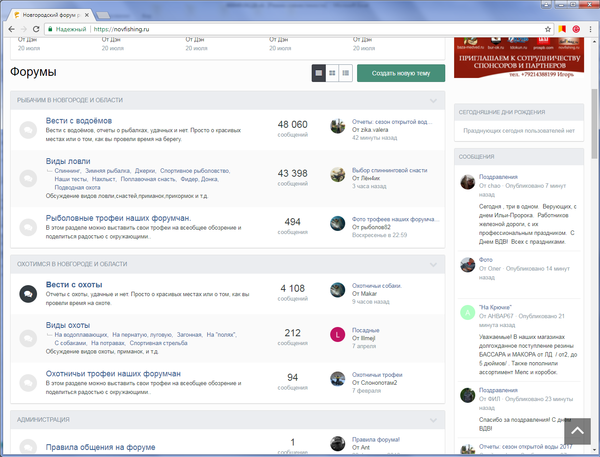Collapse 'Рыбачим в Новгороде и области' category
Screen dimensions: 600x457
[433, 101]
